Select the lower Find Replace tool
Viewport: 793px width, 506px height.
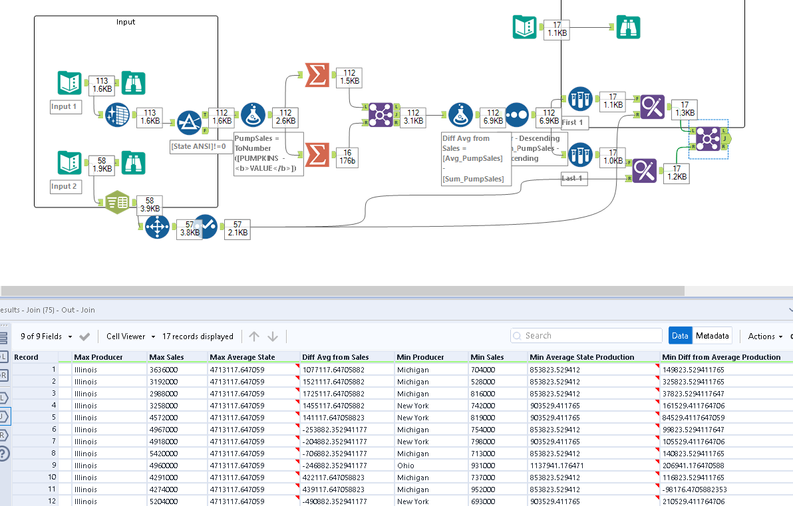[644, 170]
